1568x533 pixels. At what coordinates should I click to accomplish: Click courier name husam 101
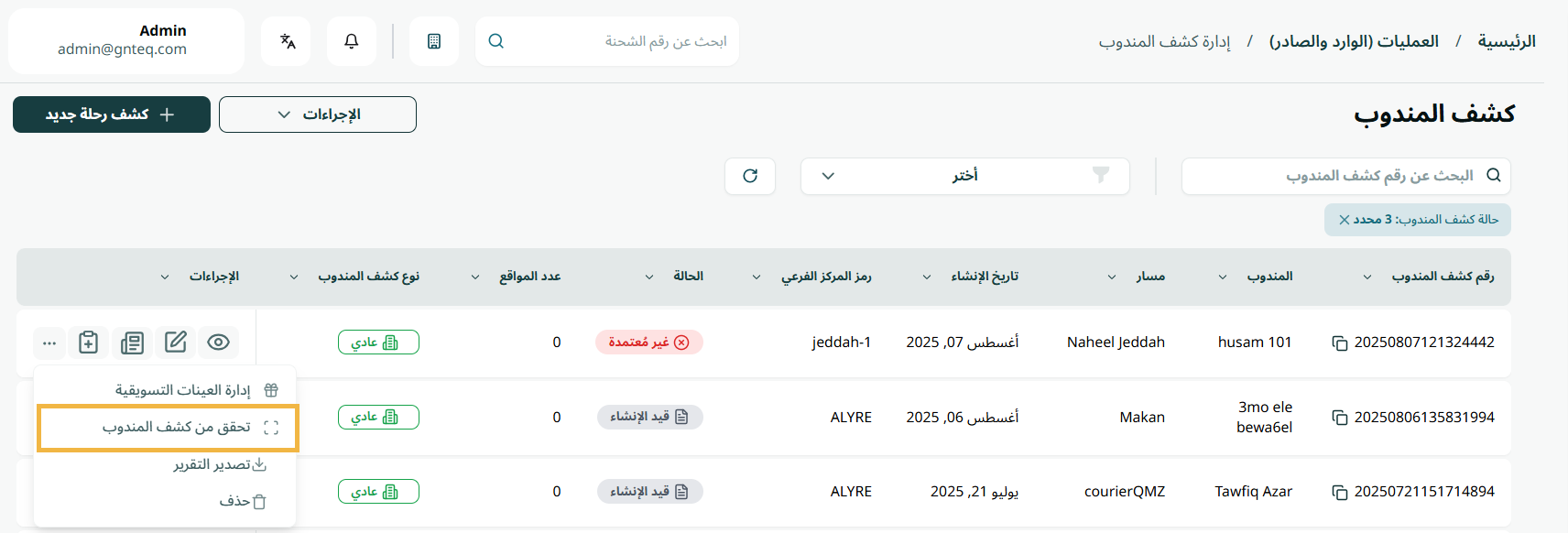point(1255,343)
